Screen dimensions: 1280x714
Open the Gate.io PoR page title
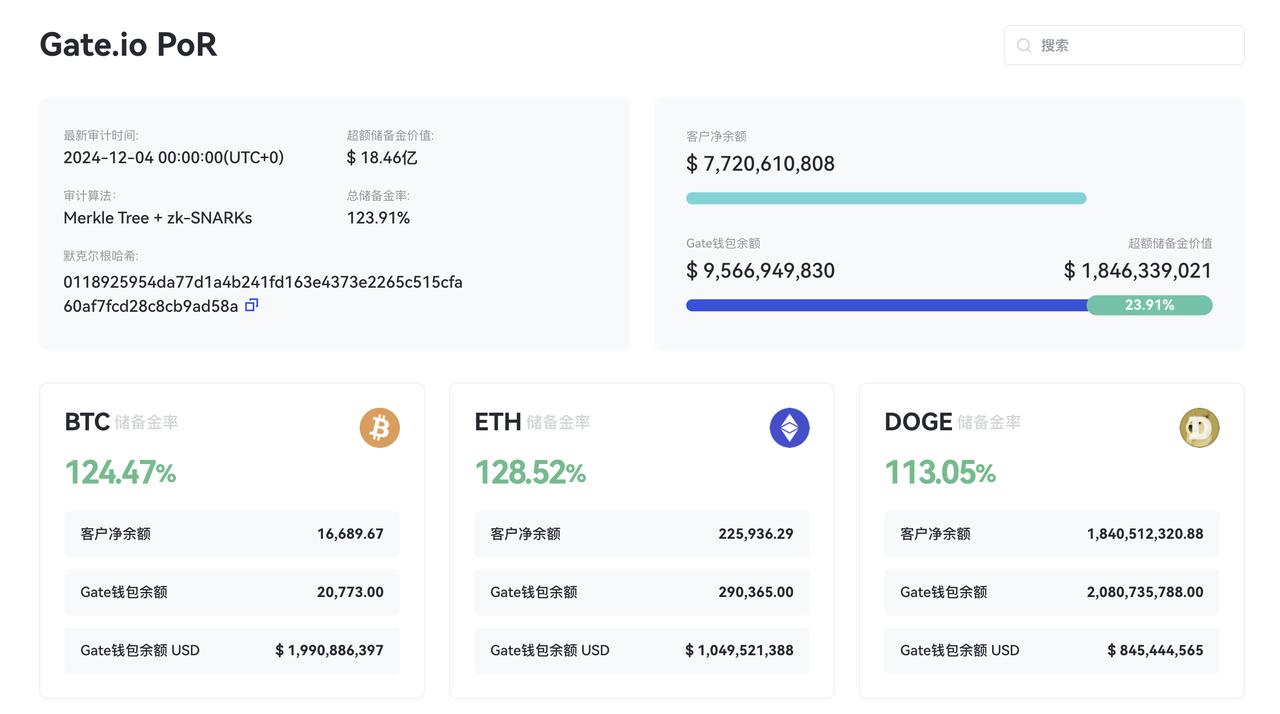[128, 44]
